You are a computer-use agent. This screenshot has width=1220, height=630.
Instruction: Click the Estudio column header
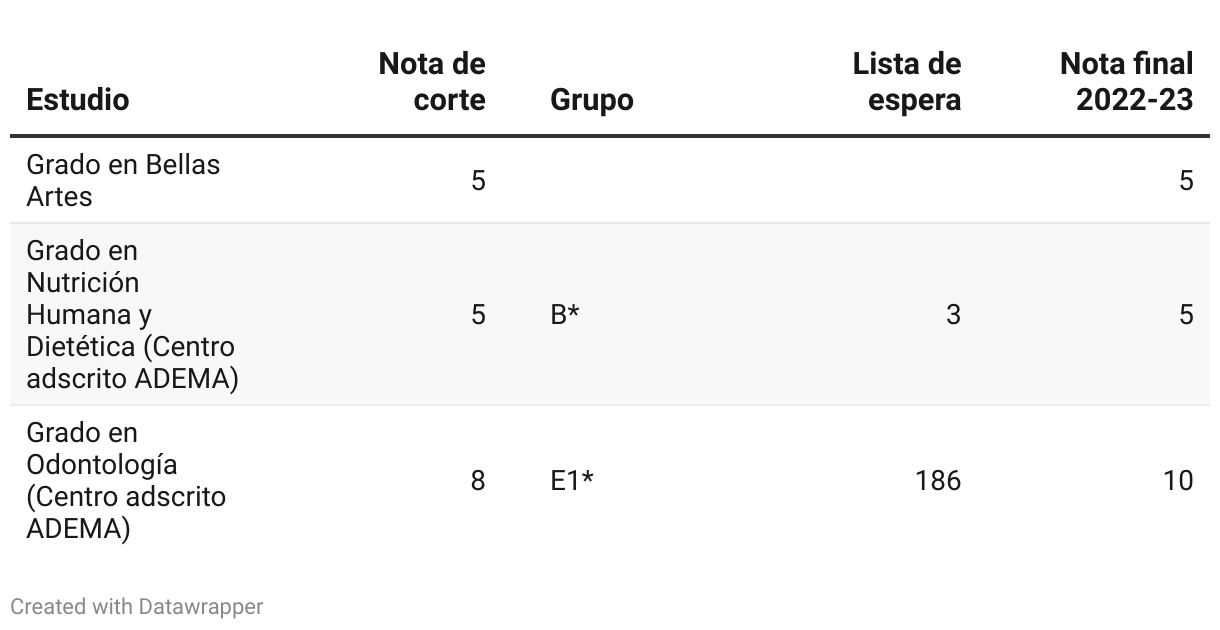pyautogui.click(x=78, y=100)
